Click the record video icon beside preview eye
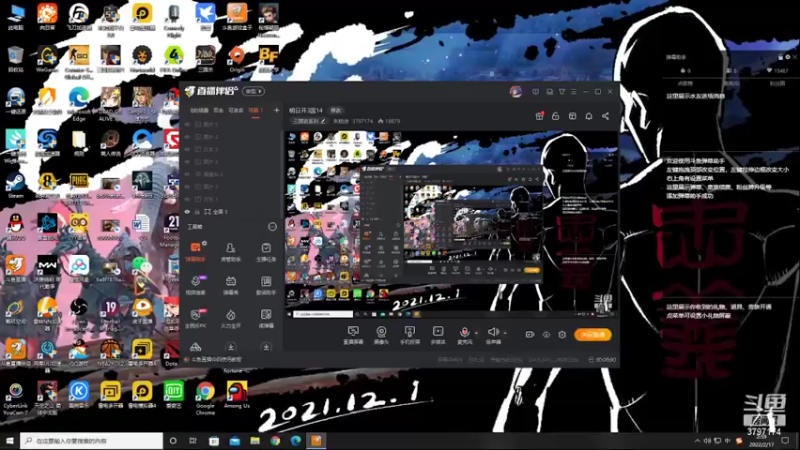This screenshot has height=450, width=800. click(530, 335)
